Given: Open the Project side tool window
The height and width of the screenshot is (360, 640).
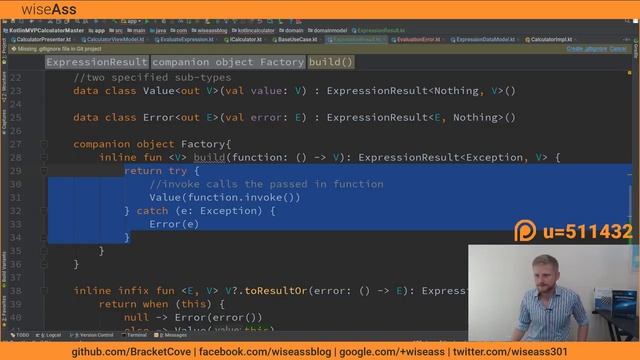Looking at the screenshot, I should coord(4,51).
